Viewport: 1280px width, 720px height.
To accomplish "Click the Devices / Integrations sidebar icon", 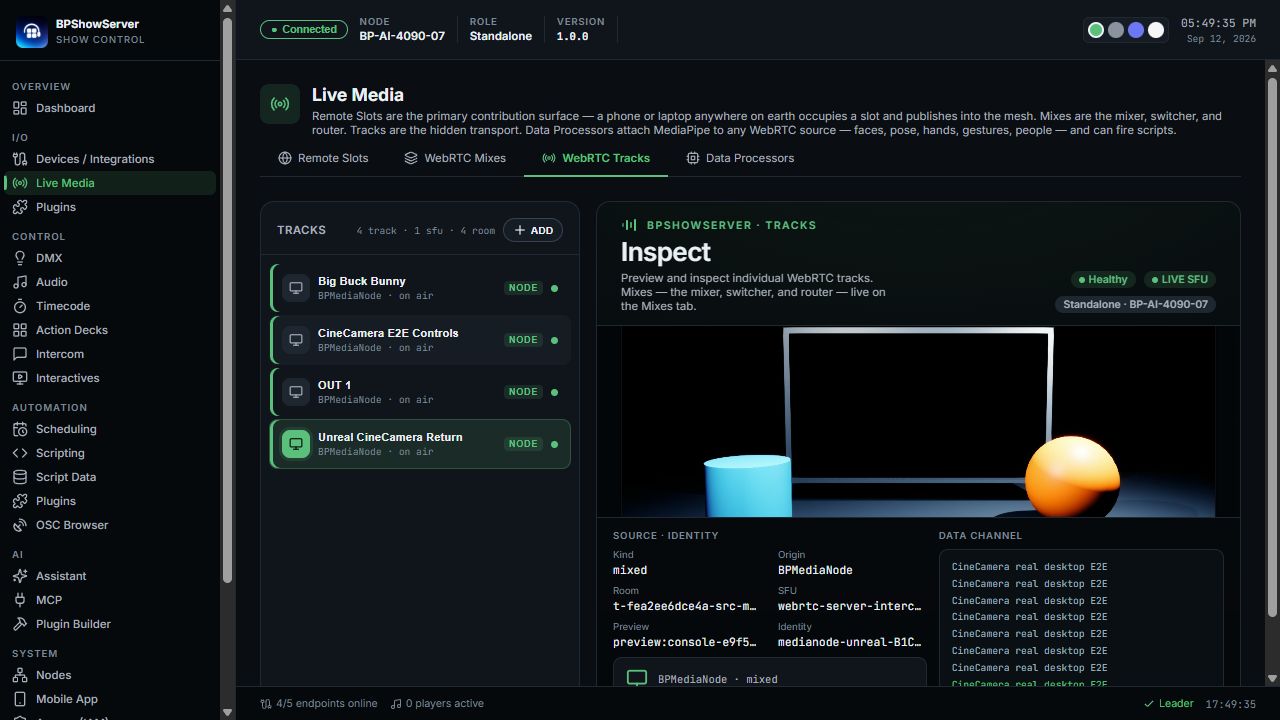I will [x=20, y=159].
